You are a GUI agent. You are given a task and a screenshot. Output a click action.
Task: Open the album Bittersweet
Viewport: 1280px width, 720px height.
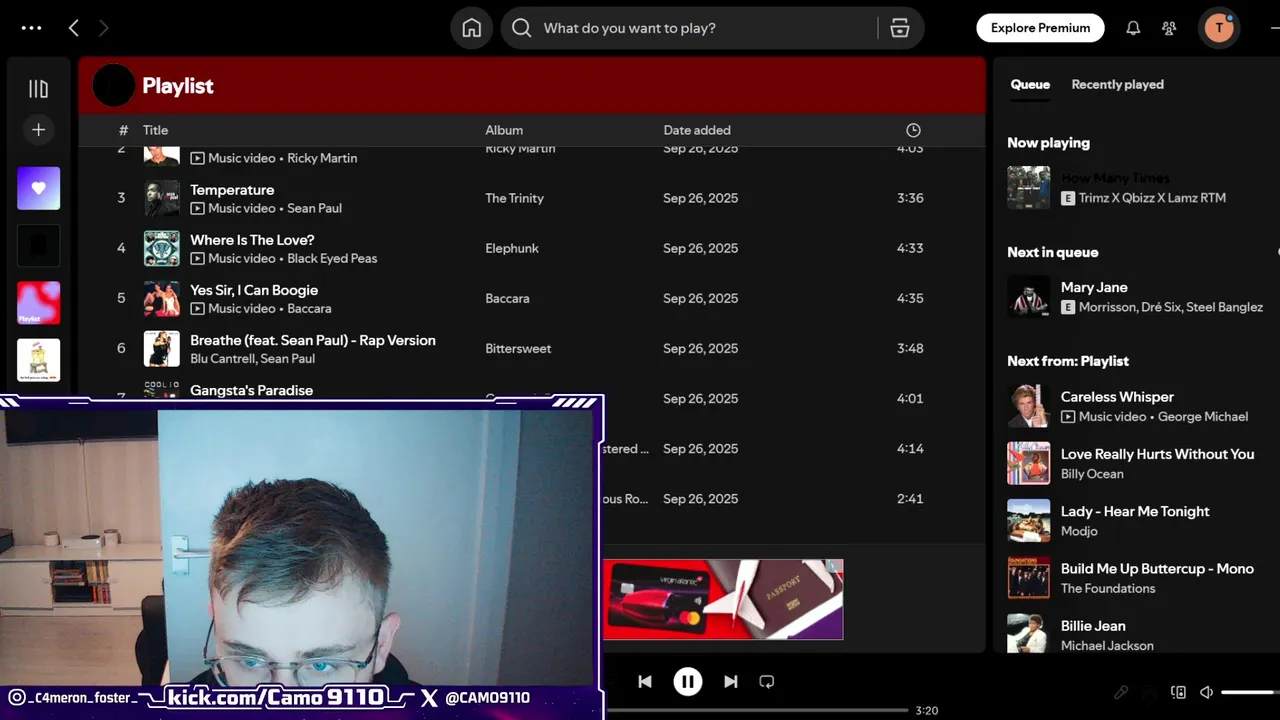(518, 348)
